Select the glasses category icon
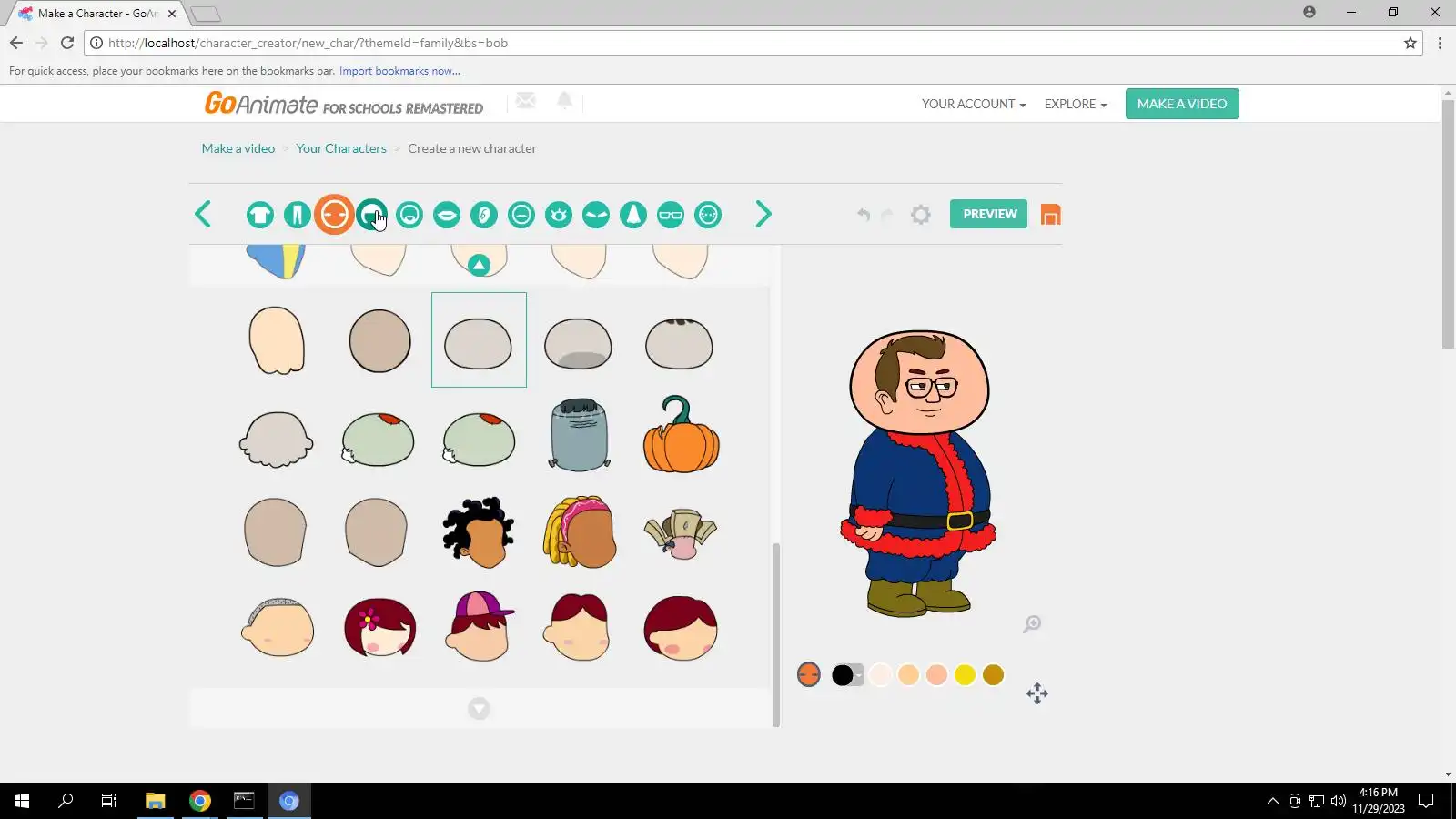The image size is (1456, 819). 671,215
